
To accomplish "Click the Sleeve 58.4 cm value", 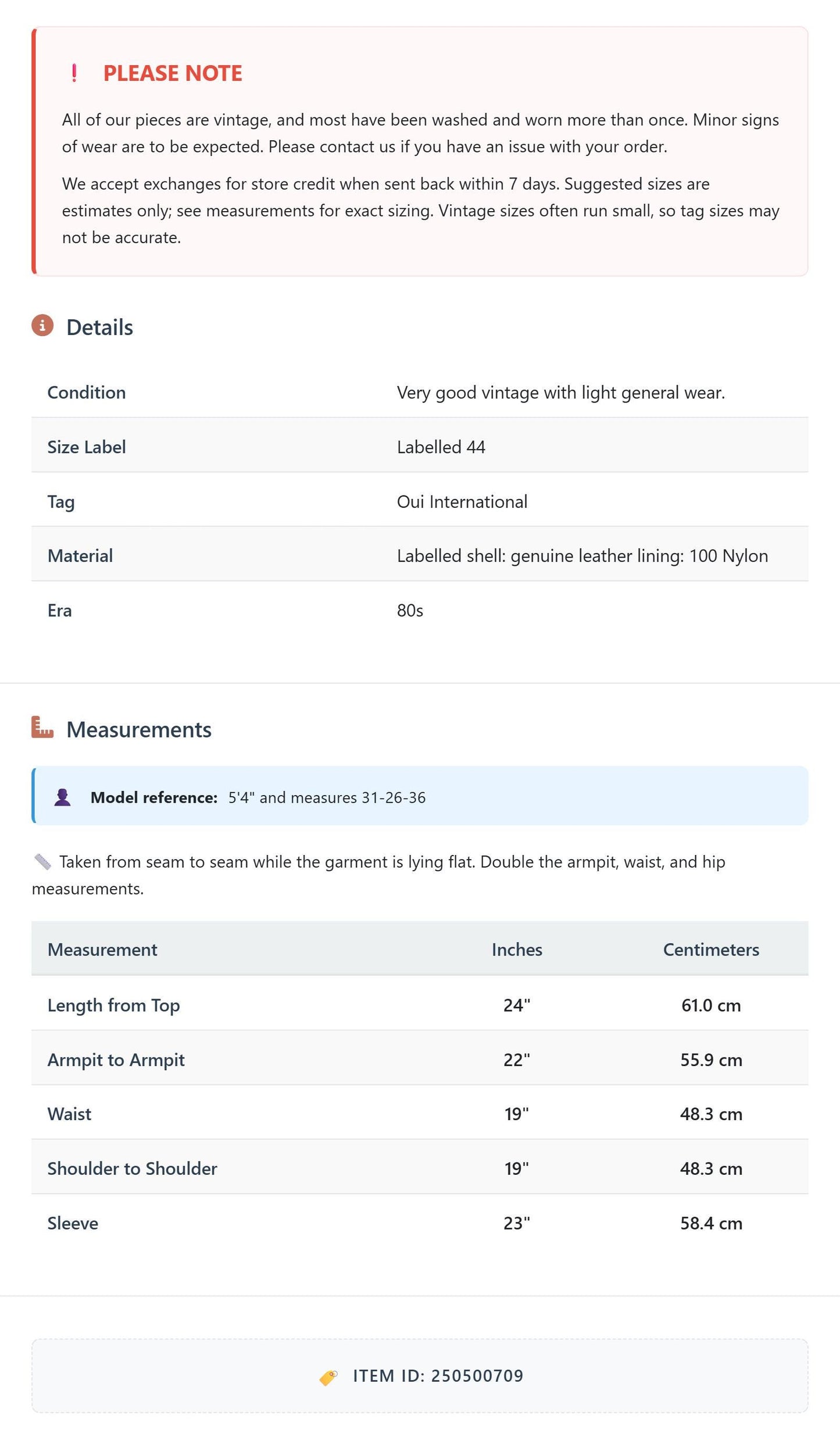I will pyautogui.click(x=712, y=1223).
